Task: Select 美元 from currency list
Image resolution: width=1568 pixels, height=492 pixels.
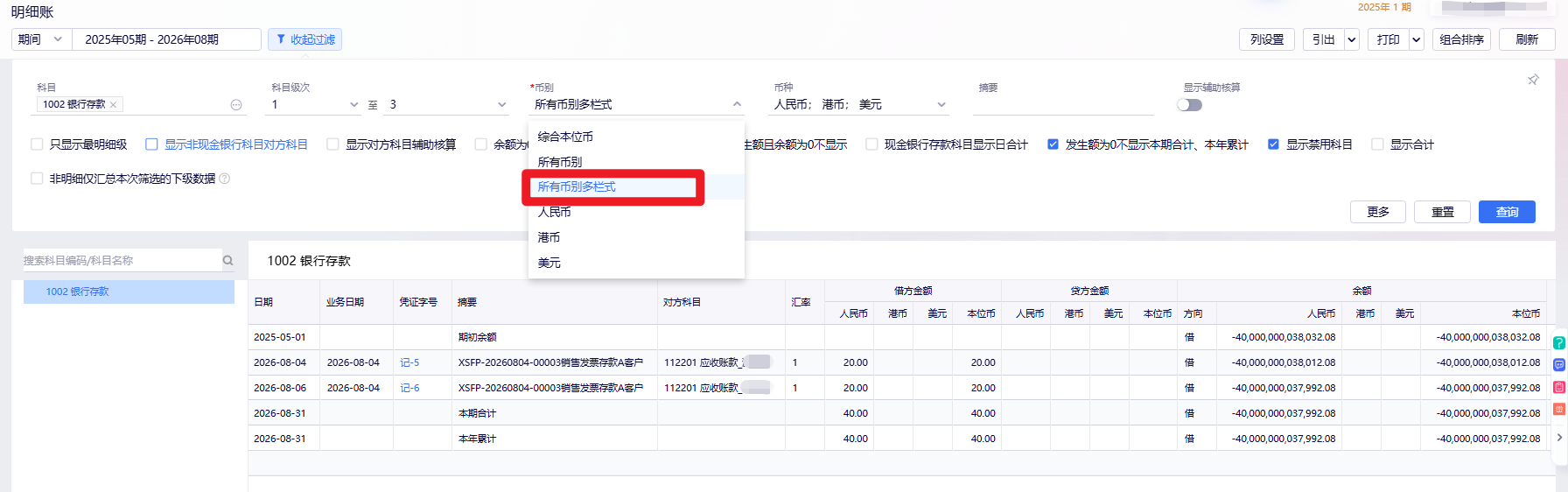Action: (636, 263)
